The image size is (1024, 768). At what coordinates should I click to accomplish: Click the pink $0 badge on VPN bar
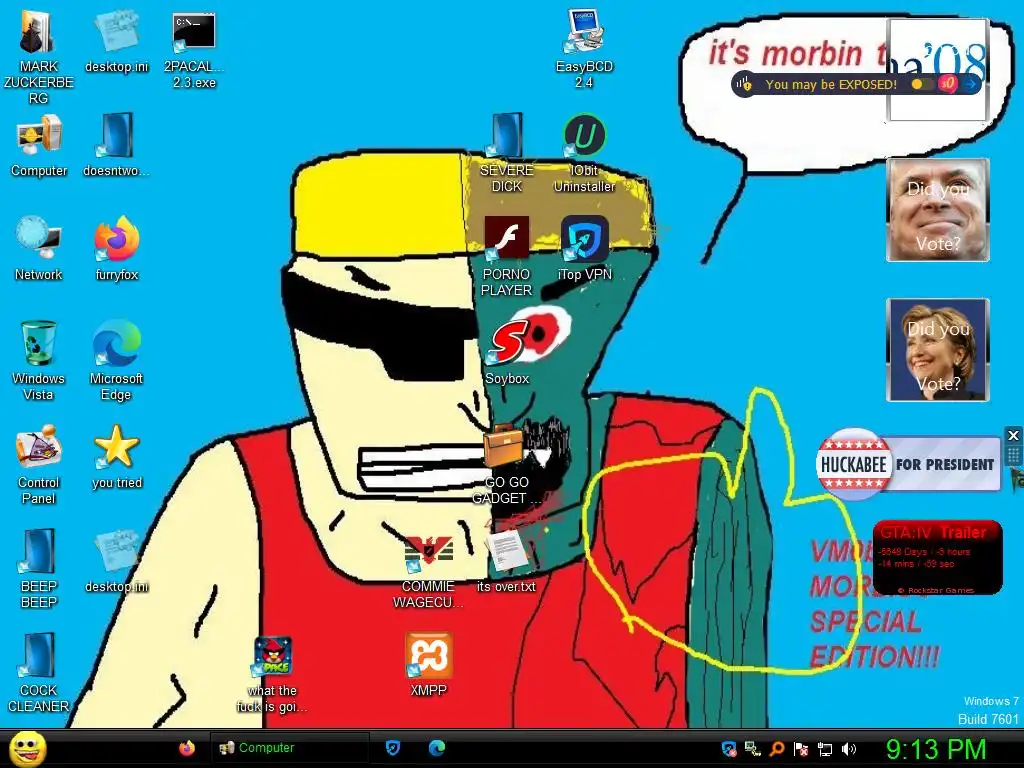[947, 84]
